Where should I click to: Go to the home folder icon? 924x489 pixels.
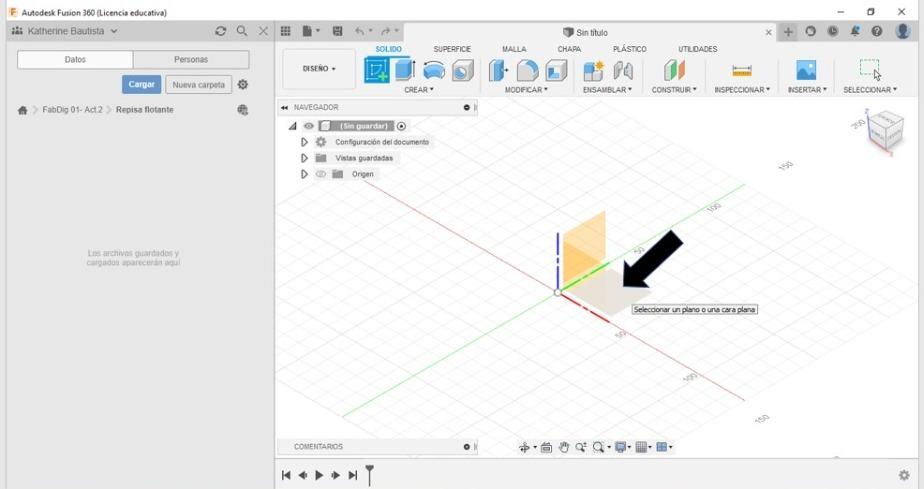point(22,110)
